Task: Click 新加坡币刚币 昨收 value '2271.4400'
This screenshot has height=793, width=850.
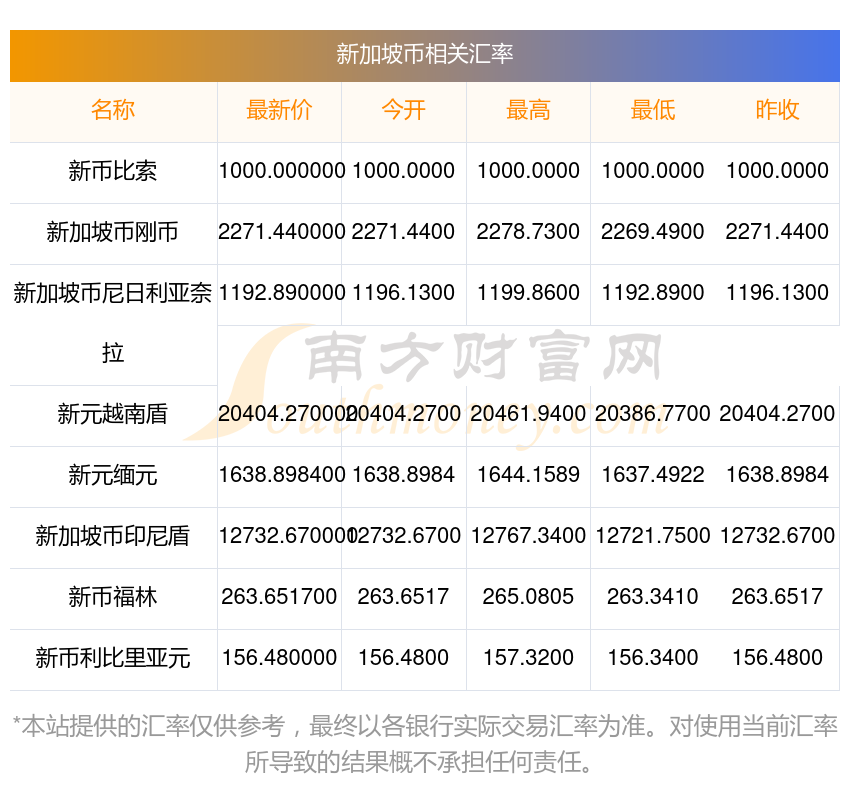Action: point(777,232)
